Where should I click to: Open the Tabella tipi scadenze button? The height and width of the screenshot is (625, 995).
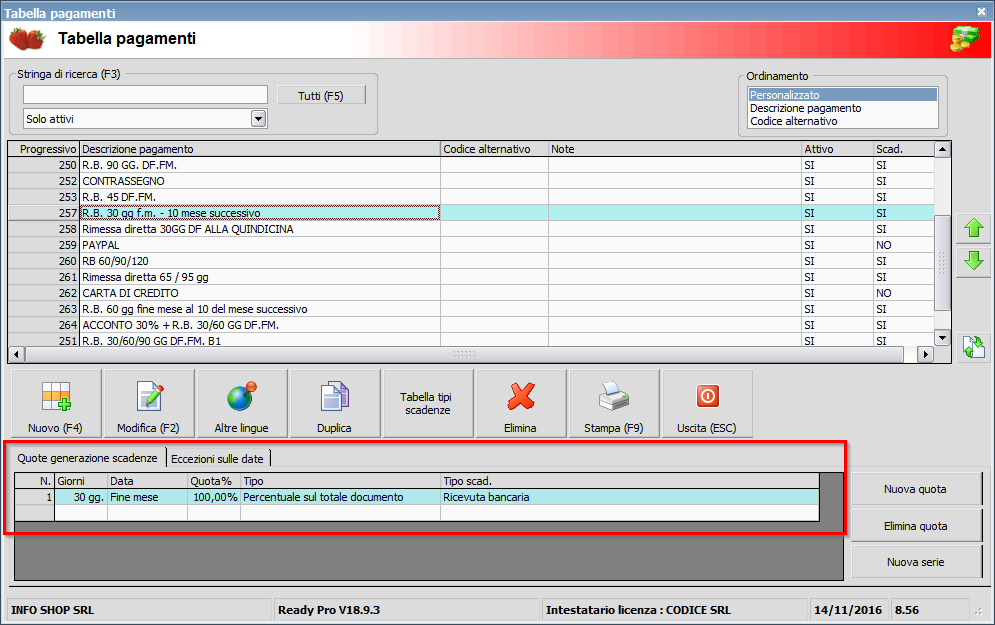[428, 404]
